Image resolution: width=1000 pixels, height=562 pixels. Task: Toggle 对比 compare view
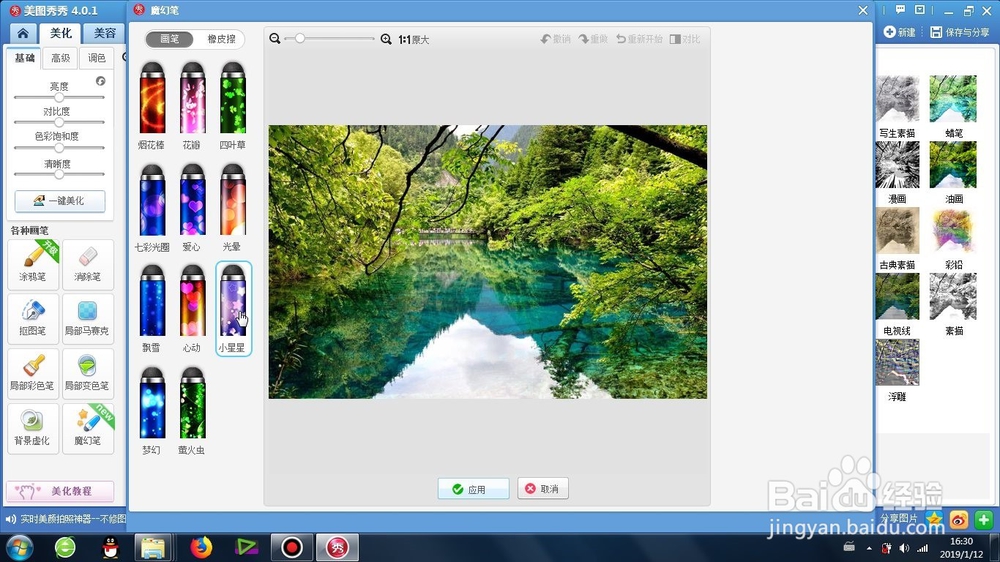(x=685, y=39)
